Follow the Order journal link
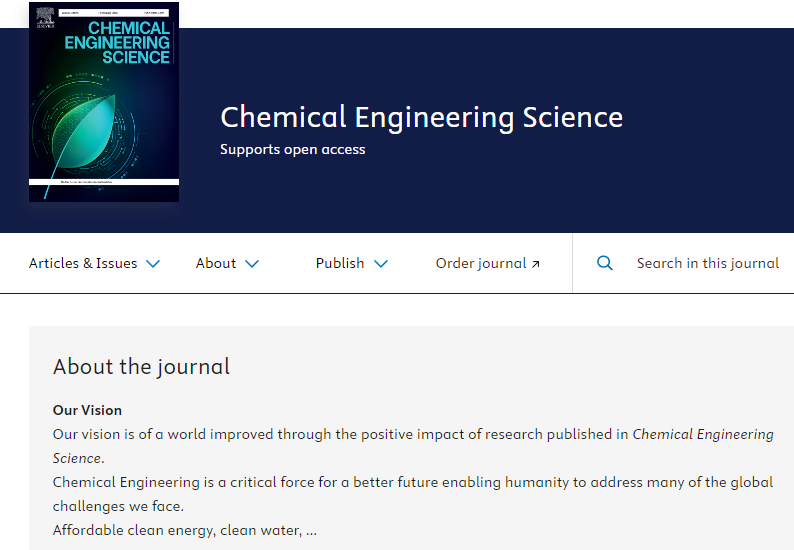 click(481, 263)
